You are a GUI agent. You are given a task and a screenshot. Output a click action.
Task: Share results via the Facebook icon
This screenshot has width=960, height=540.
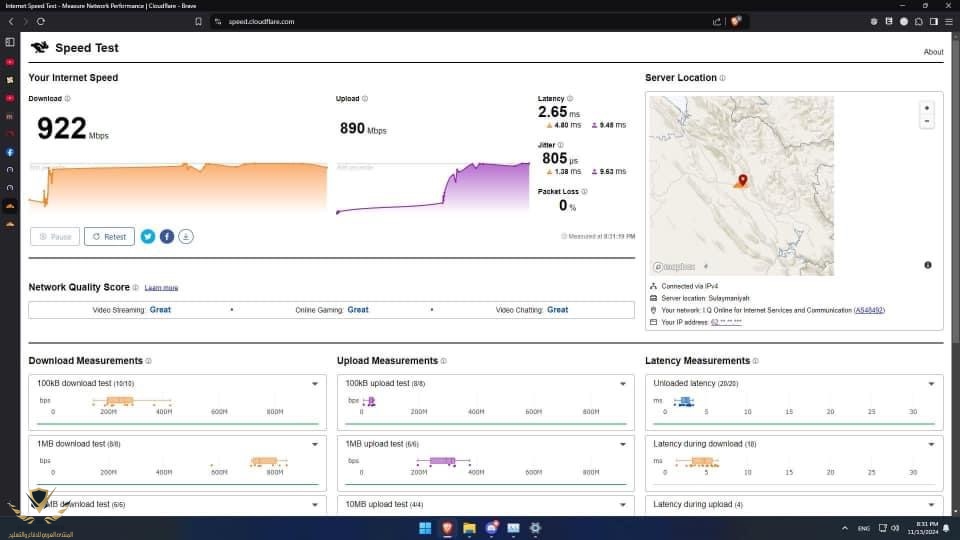click(x=167, y=236)
